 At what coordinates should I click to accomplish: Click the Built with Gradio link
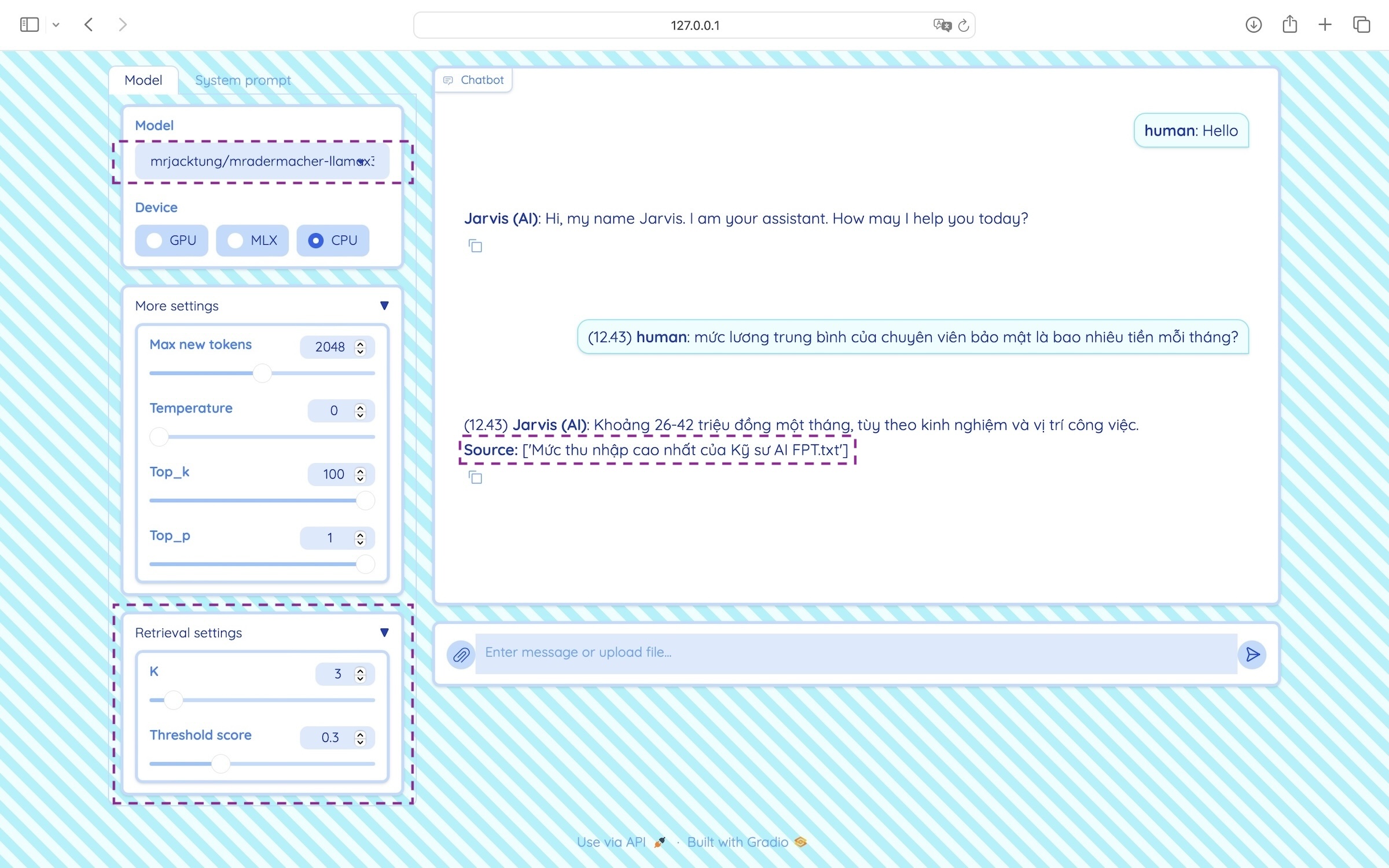[x=747, y=842]
